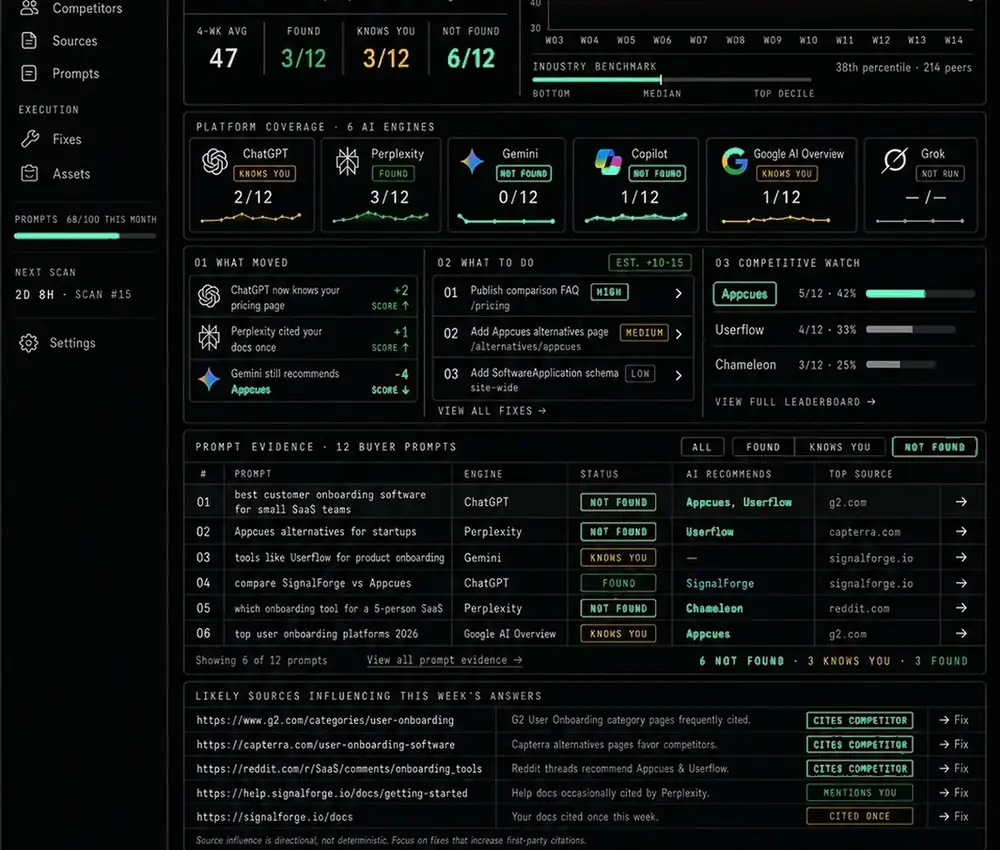This screenshot has height=850, width=1000.
Task: Click the Sources document icon
Action: (29, 41)
